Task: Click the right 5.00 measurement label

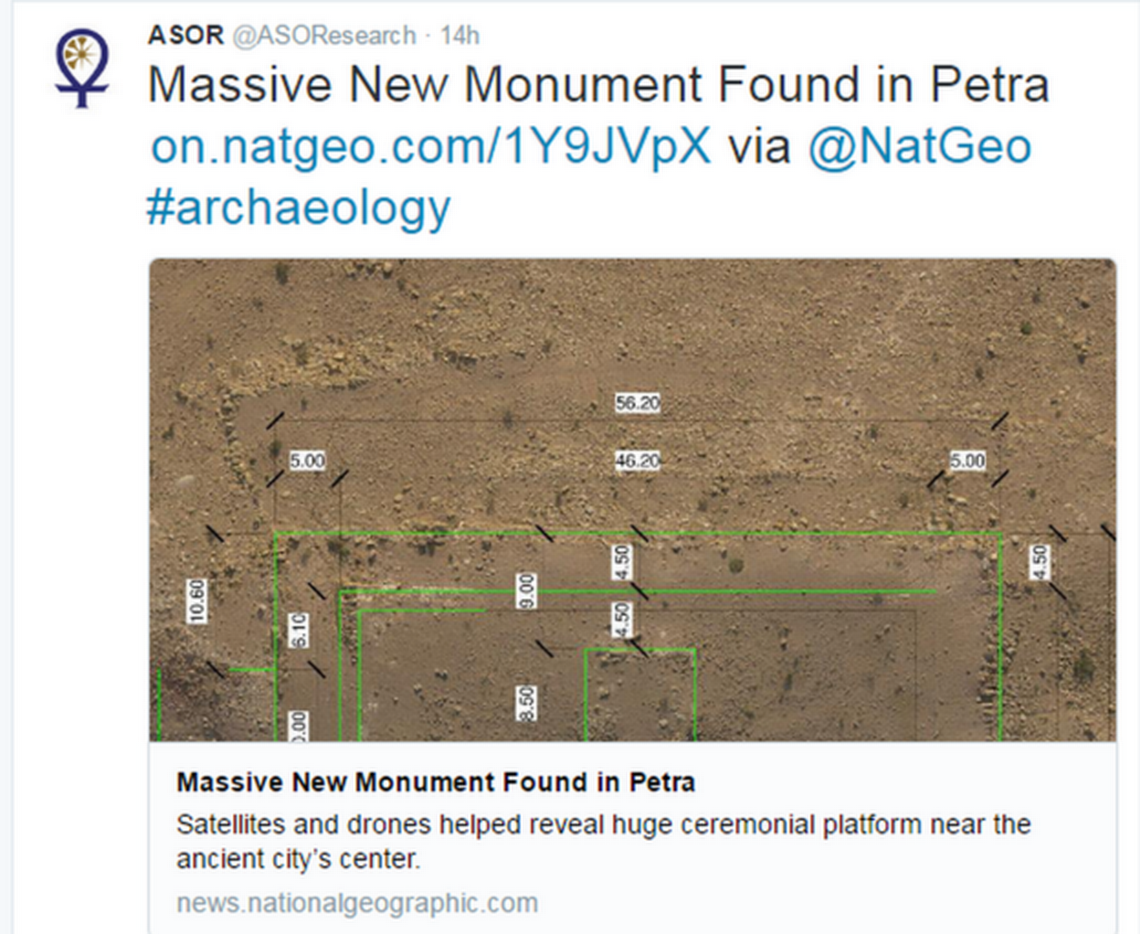Action: pyautogui.click(x=967, y=461)
